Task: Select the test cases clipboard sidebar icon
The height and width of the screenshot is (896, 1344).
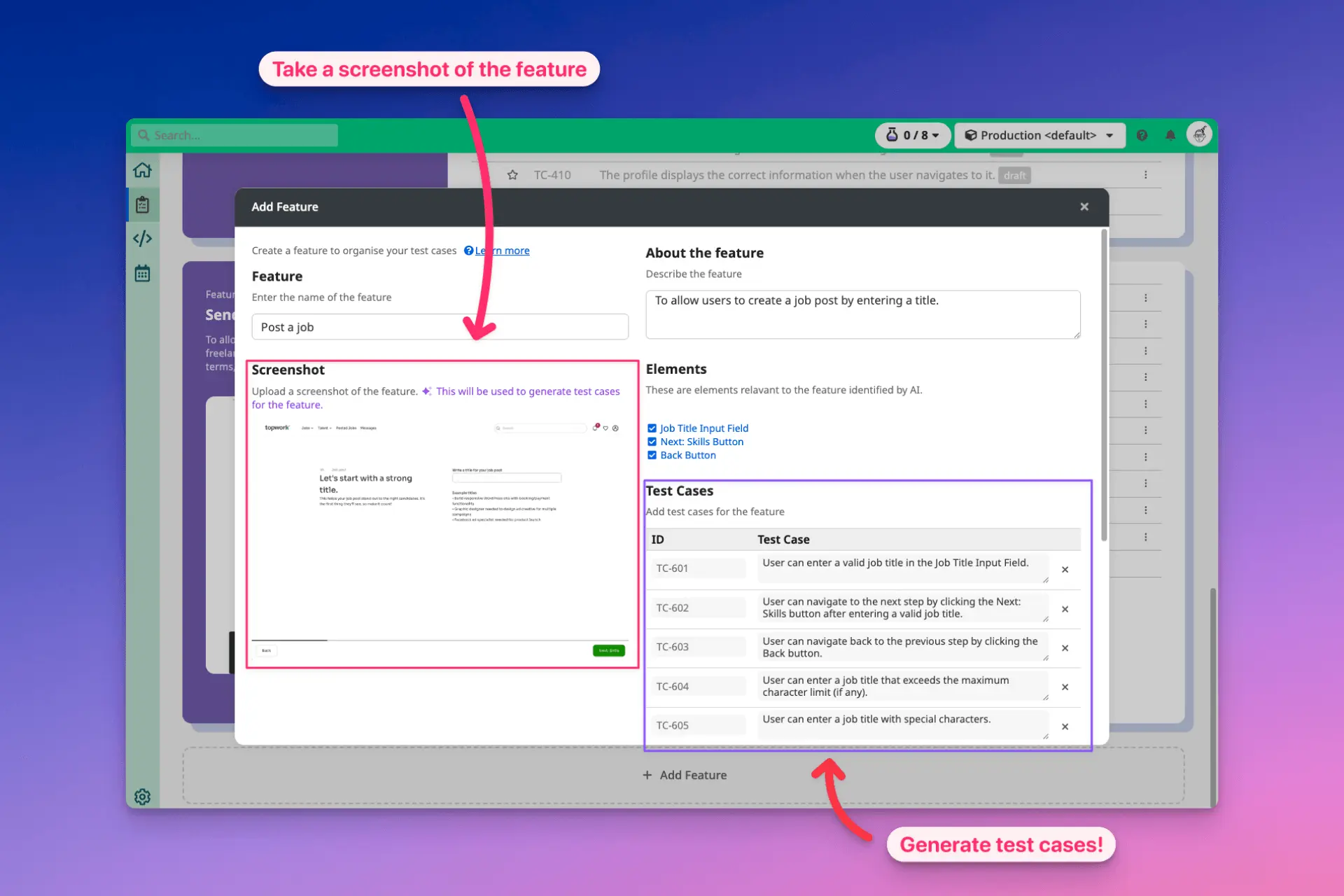Action: pyautogui.click(x=142, y=204)
